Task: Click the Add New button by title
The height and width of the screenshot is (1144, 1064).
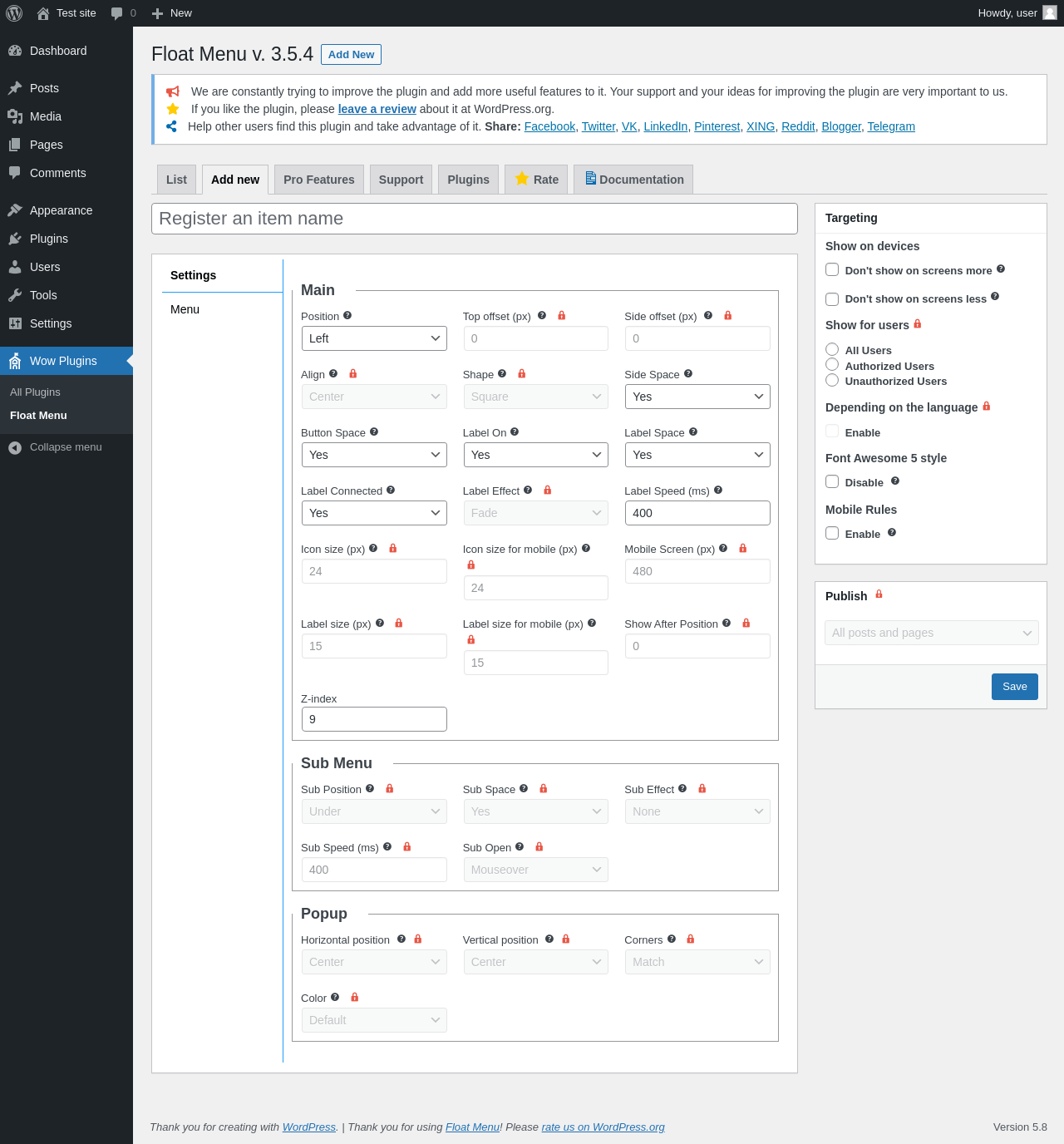Action: (x=351, y=54)
